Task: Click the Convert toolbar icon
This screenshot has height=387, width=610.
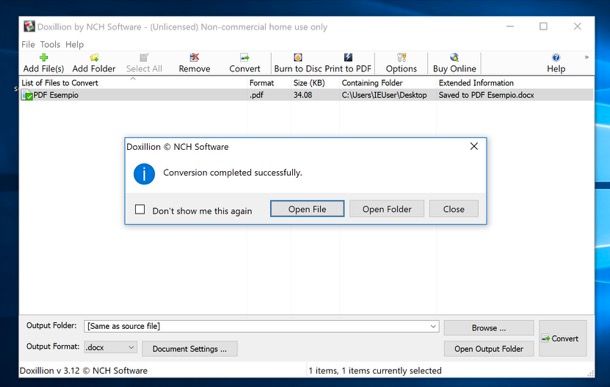Action: coord(245,58)
